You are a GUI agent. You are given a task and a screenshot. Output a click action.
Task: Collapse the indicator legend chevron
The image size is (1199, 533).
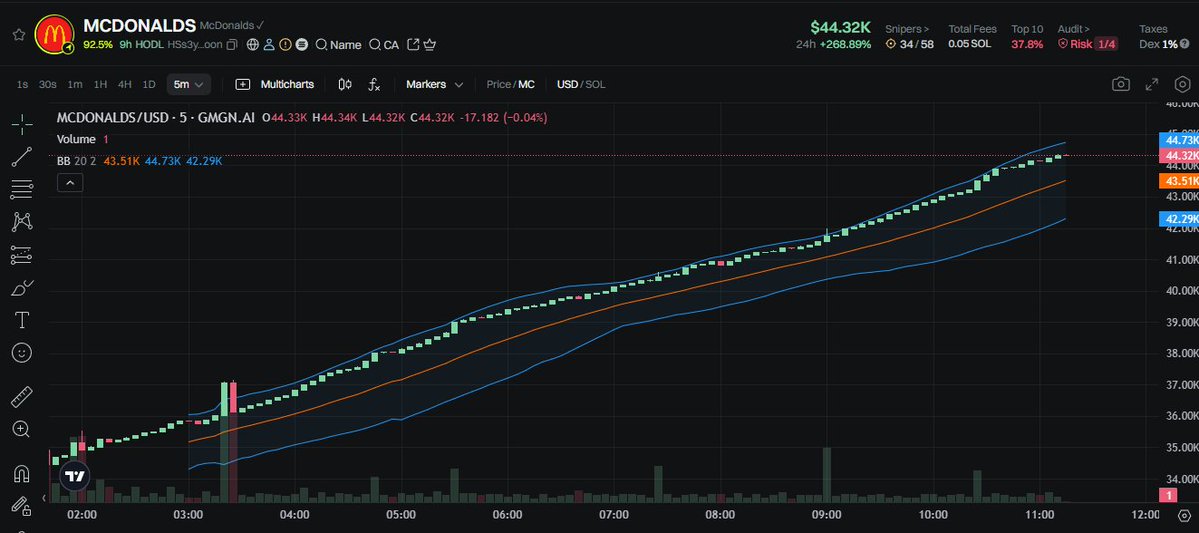[x=70, y=182]
